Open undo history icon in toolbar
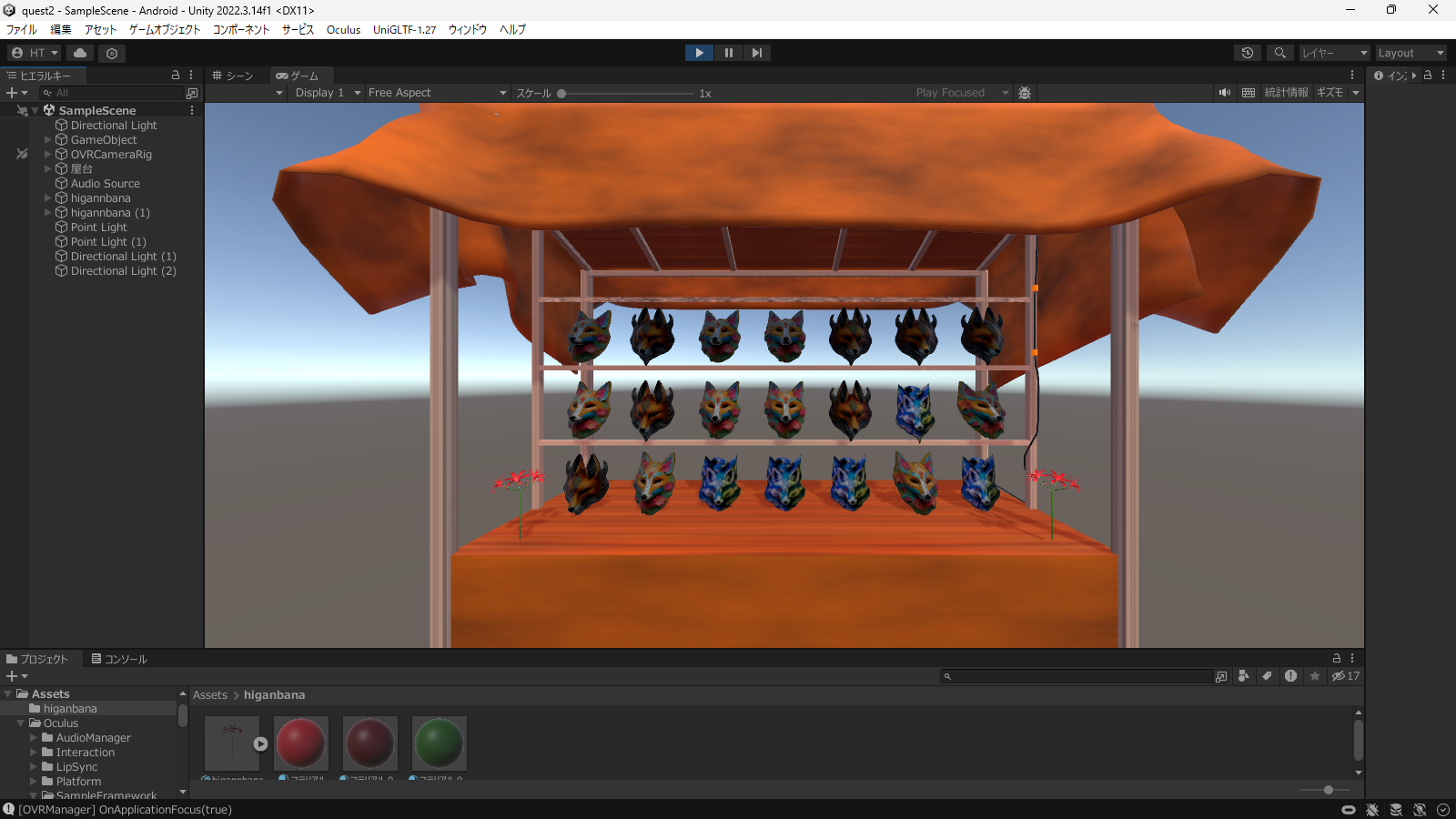 [x=1248, y=53]
